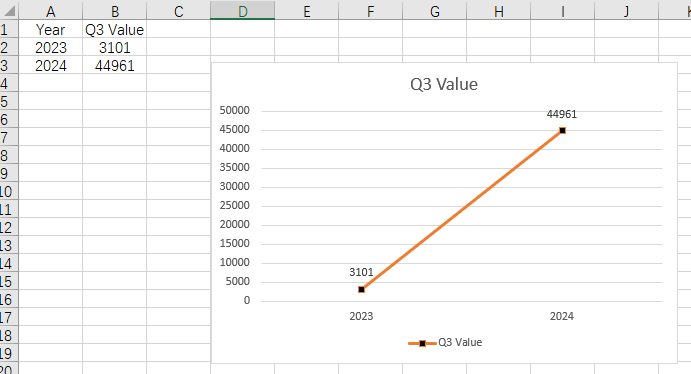691x374 pixels.
Task: Select row 3 header
Action: (x=9, y=65)
